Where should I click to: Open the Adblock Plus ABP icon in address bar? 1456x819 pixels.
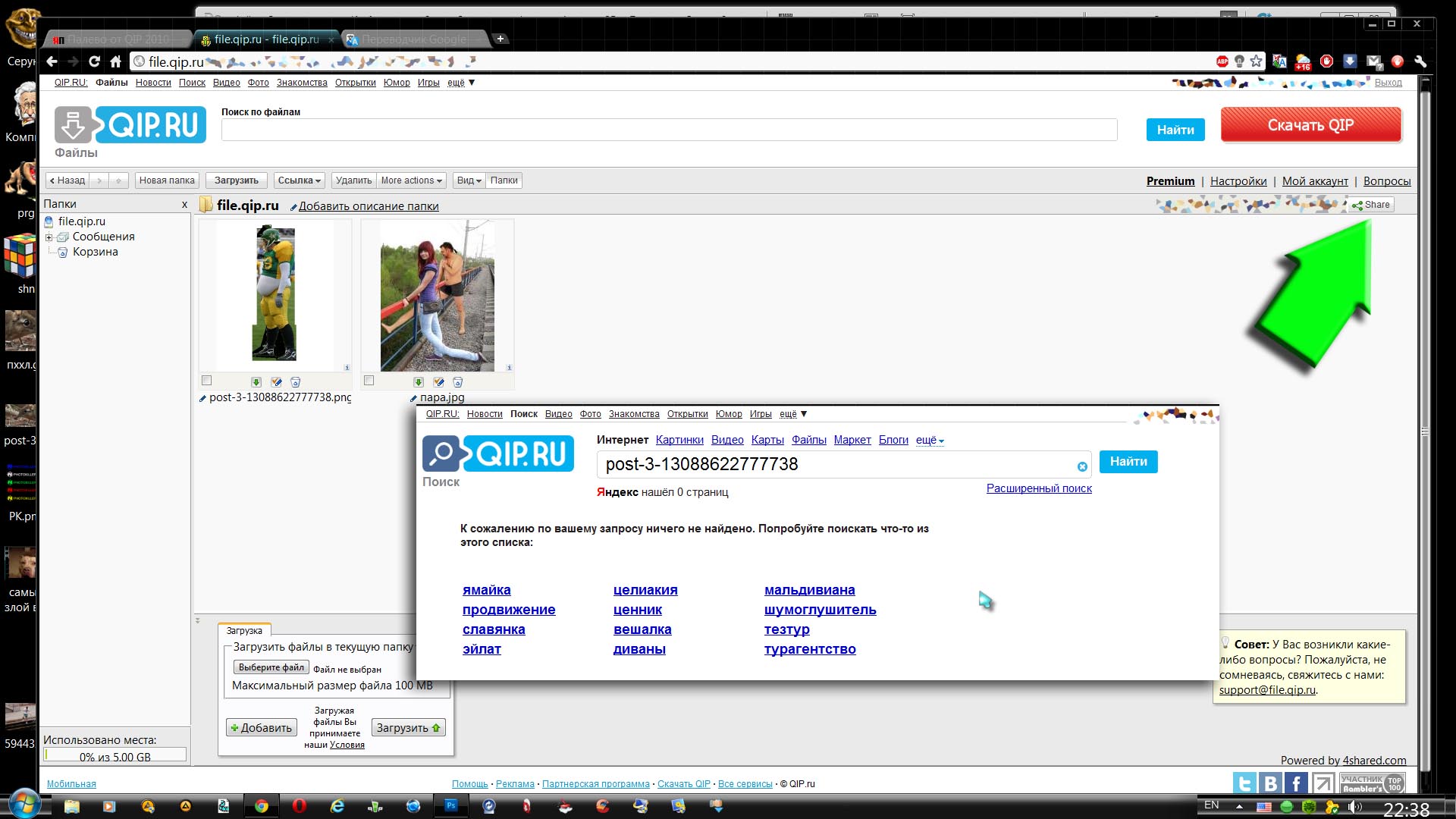1222,61
